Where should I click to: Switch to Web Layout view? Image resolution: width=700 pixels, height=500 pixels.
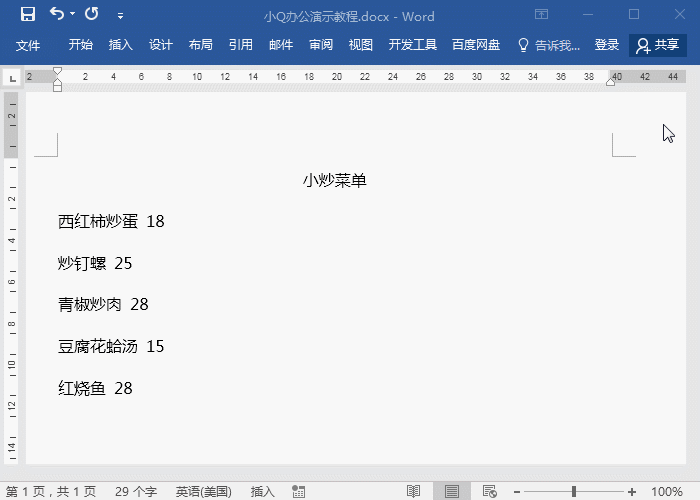490,492
